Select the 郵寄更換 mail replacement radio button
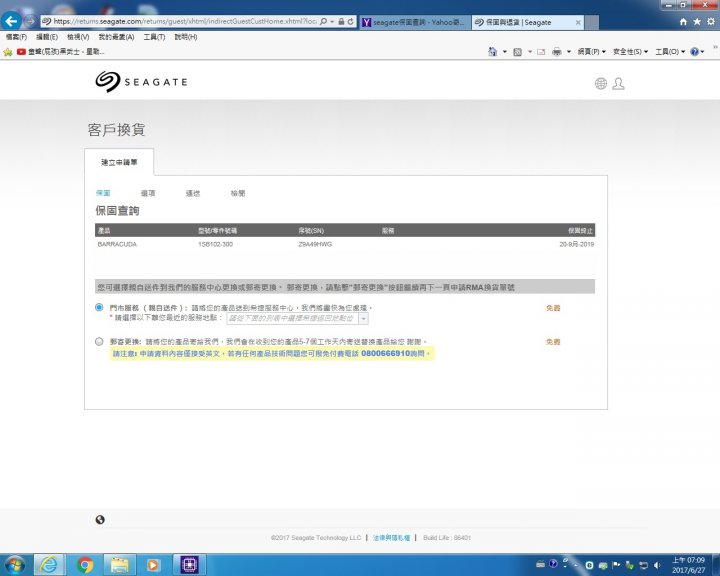720x576 pixels. pos(99,341)
